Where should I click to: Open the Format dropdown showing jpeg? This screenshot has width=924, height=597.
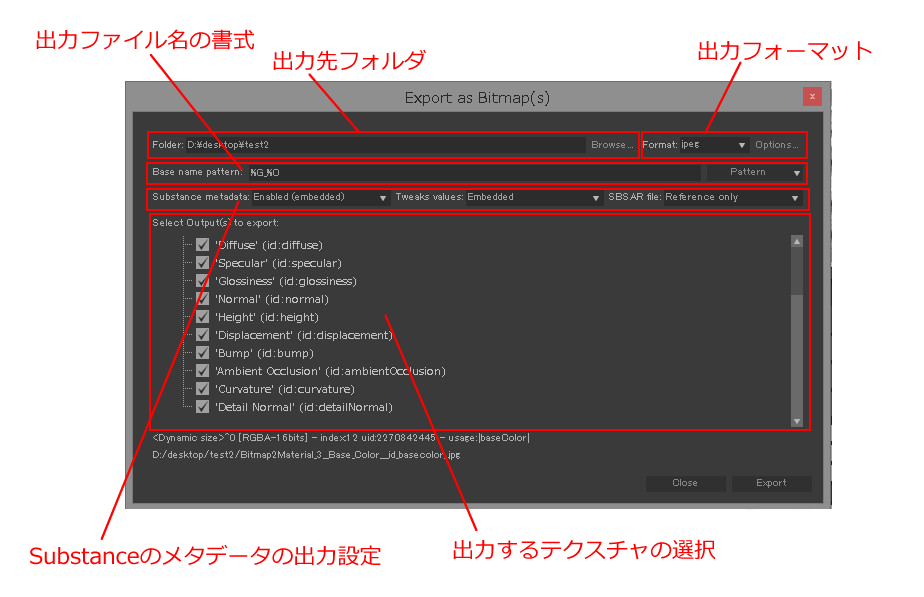(x=714, y=145)
